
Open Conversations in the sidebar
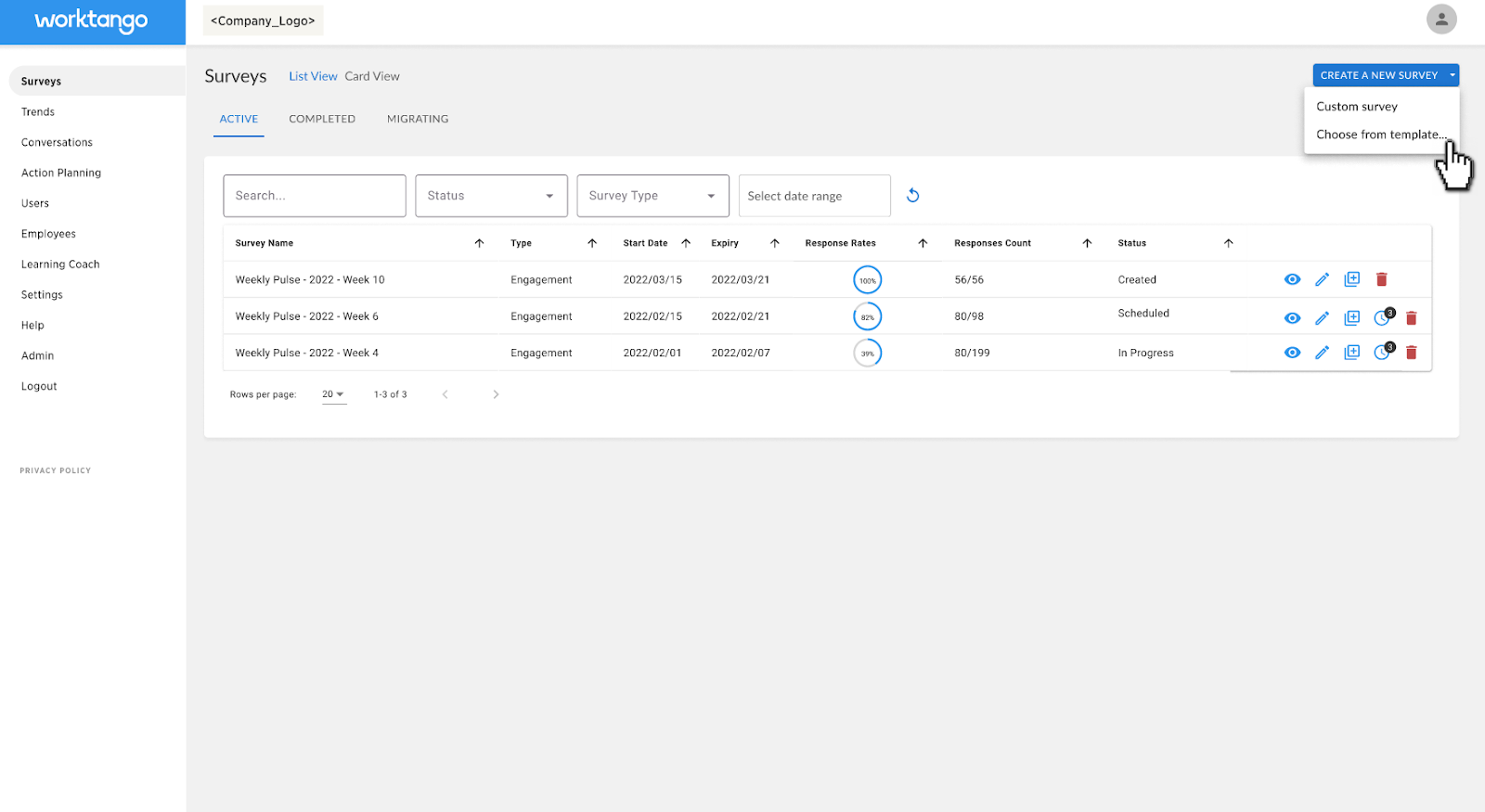(x=57, y=142)
